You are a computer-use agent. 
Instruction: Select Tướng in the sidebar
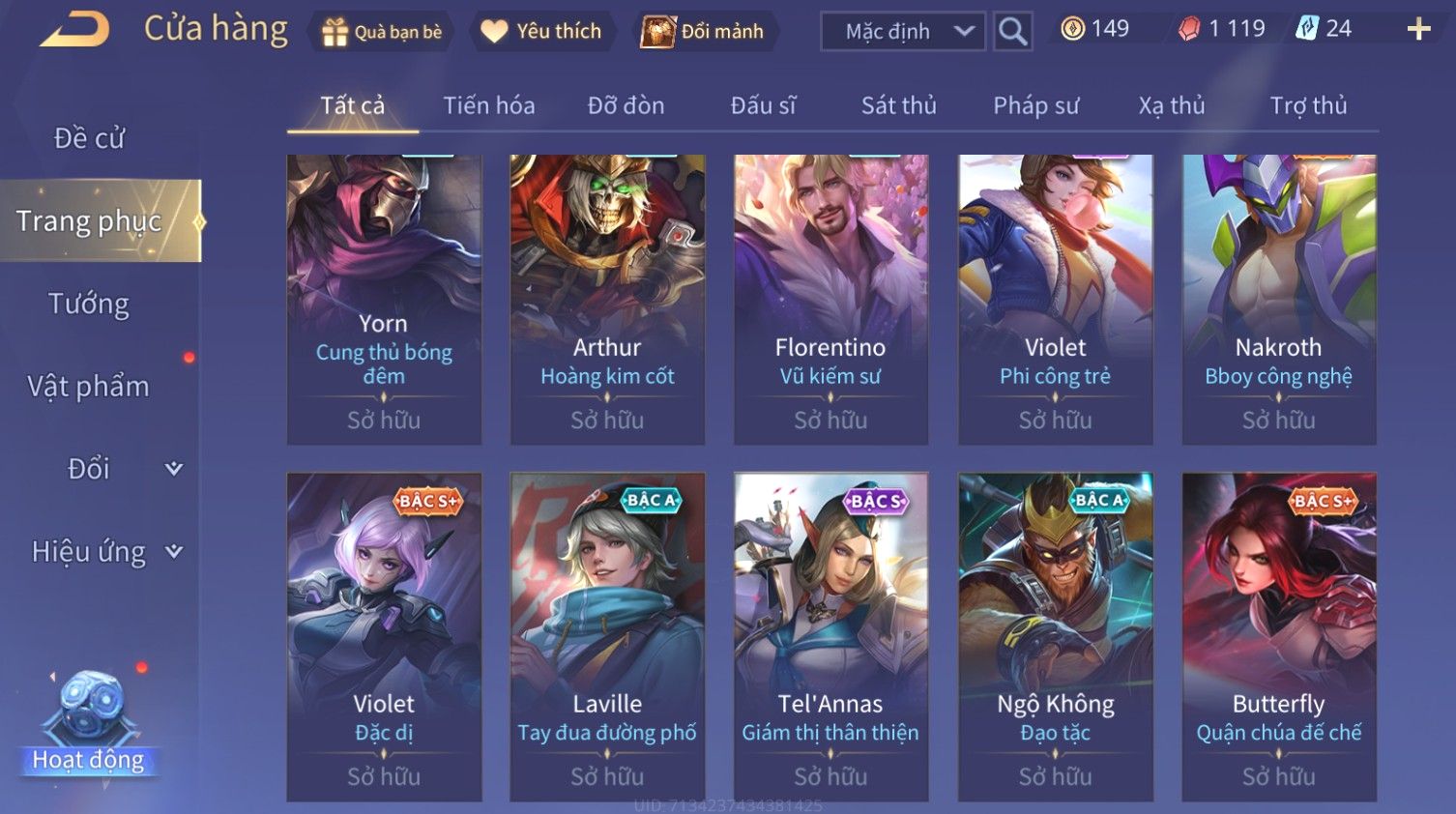point(89,304)
